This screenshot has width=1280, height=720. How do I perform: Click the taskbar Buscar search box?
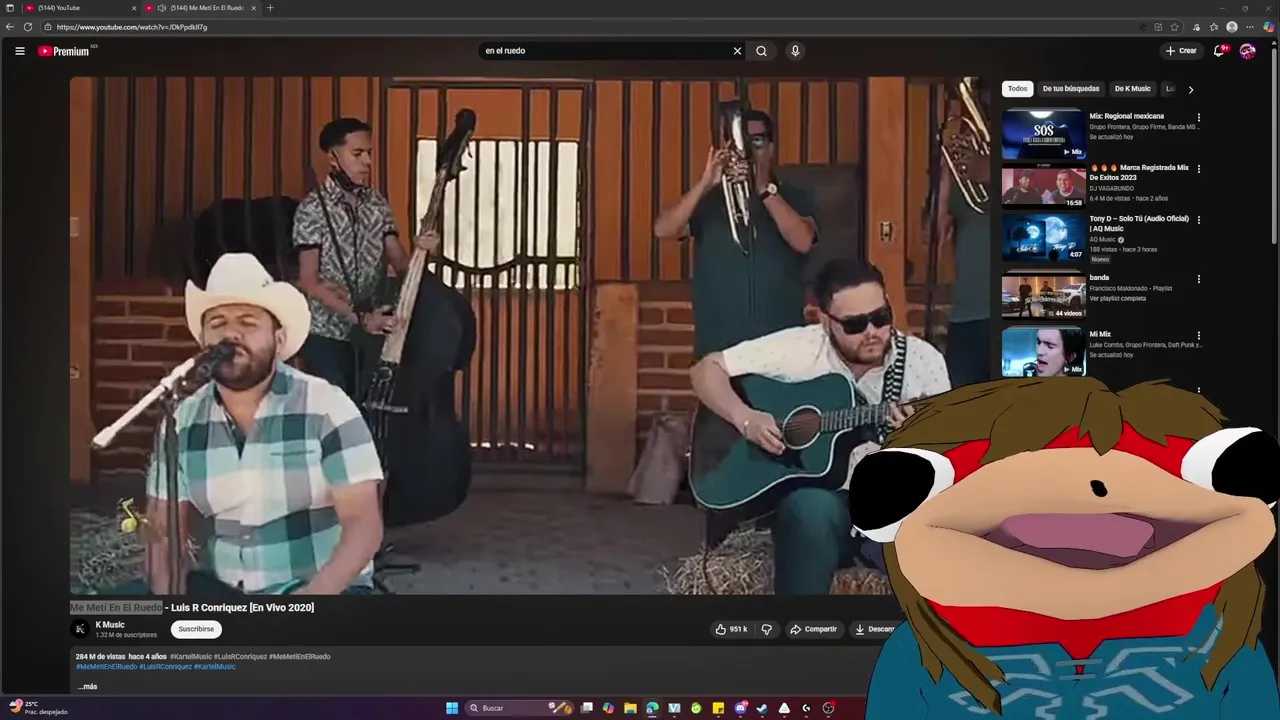pyautogui.click(x=520, y=708)
